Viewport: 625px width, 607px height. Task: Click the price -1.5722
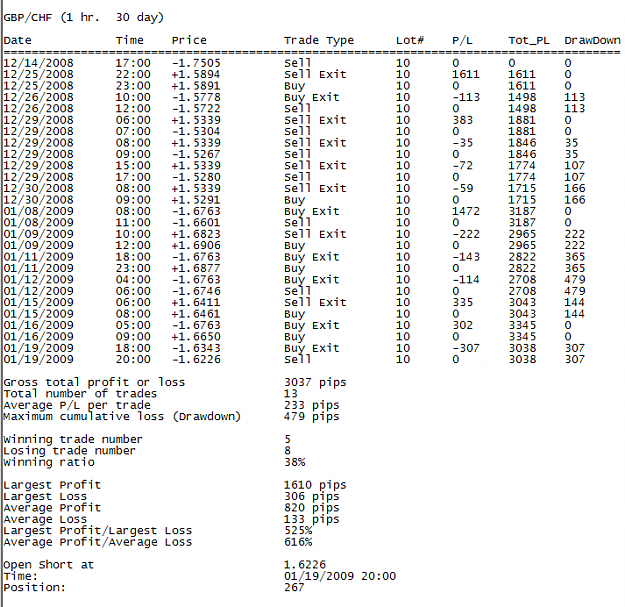(x=196, y=109)
